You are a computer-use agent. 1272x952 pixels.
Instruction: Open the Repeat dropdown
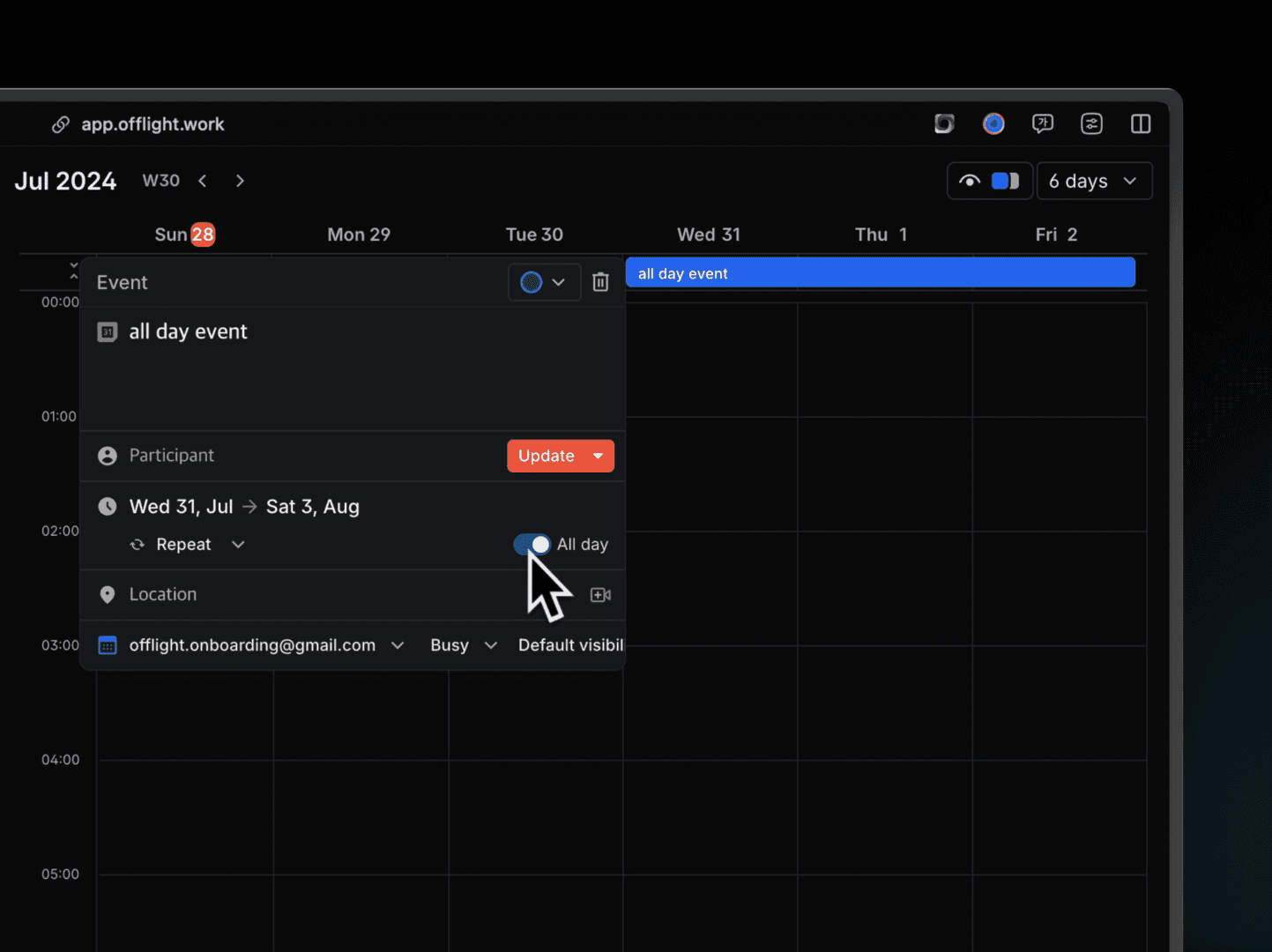pos(200,545)
